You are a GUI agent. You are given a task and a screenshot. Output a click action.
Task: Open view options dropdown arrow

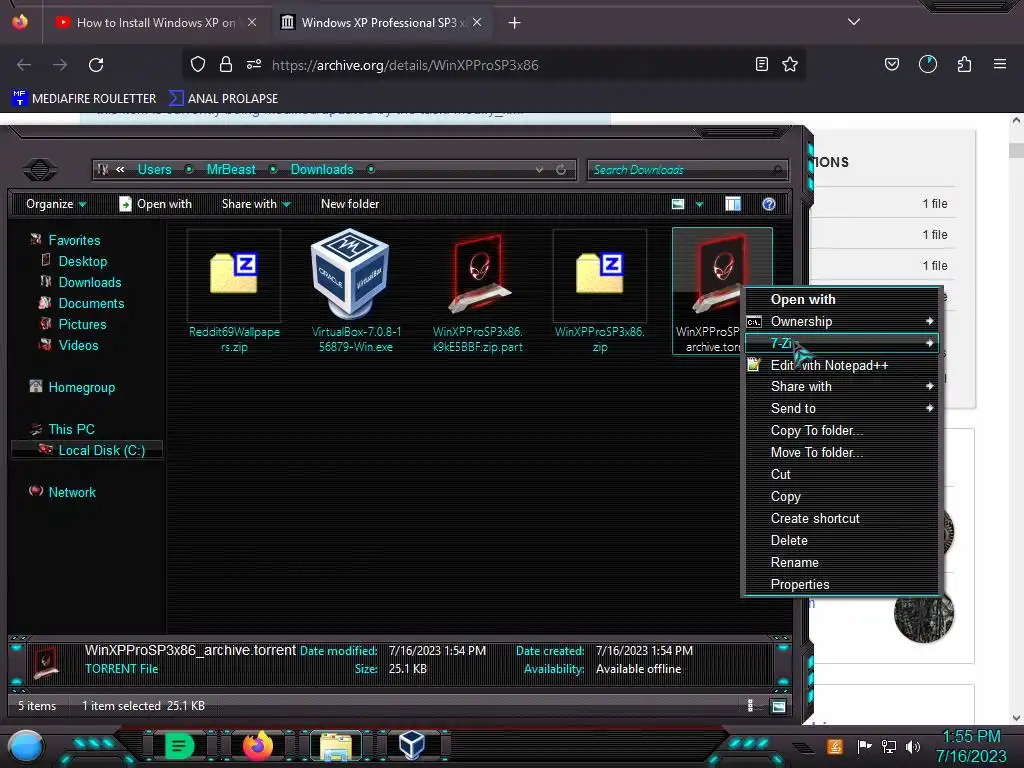tap(699, 204)
